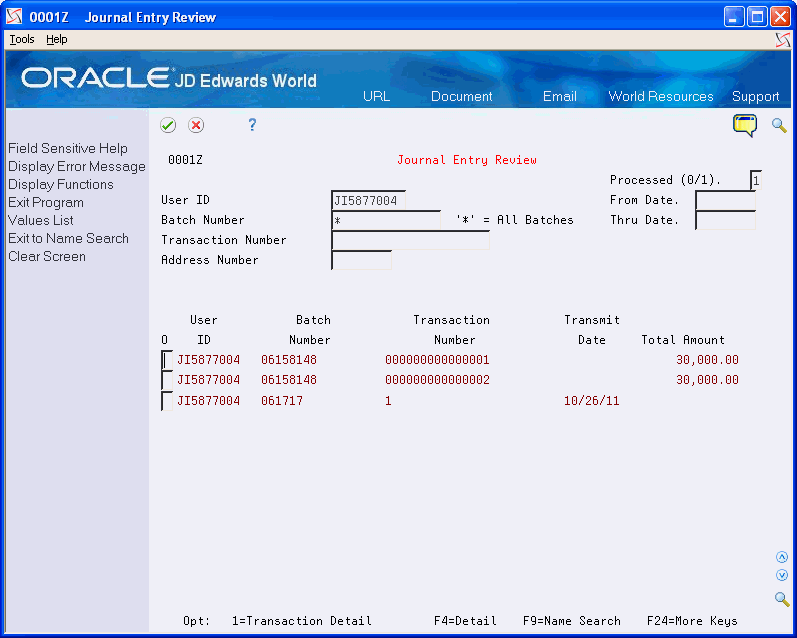
Task: Click the JD Edwards icon right of menu bar
Action: 783,40
